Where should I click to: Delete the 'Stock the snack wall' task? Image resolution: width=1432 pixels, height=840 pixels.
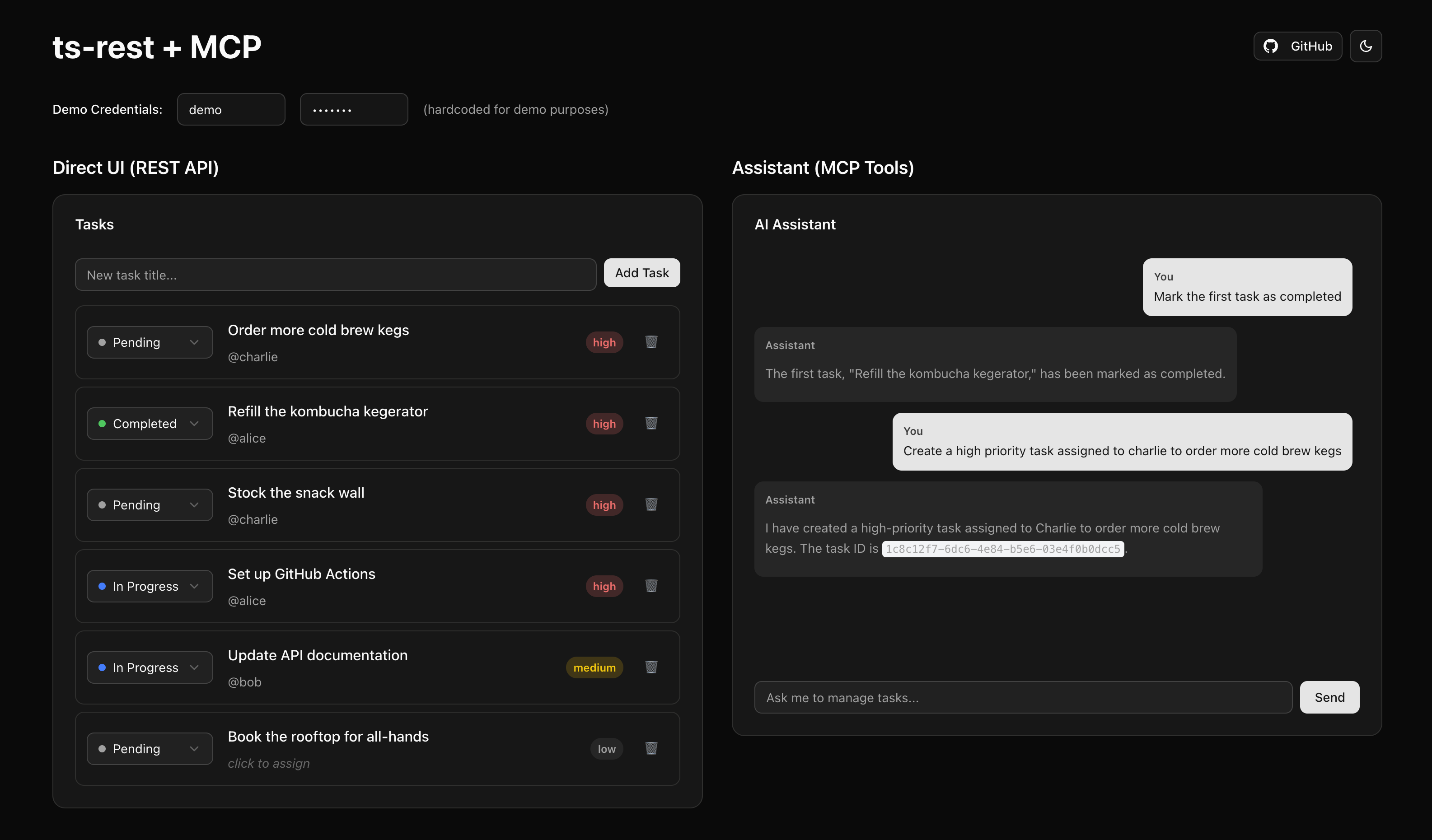(x=651, y=504)
